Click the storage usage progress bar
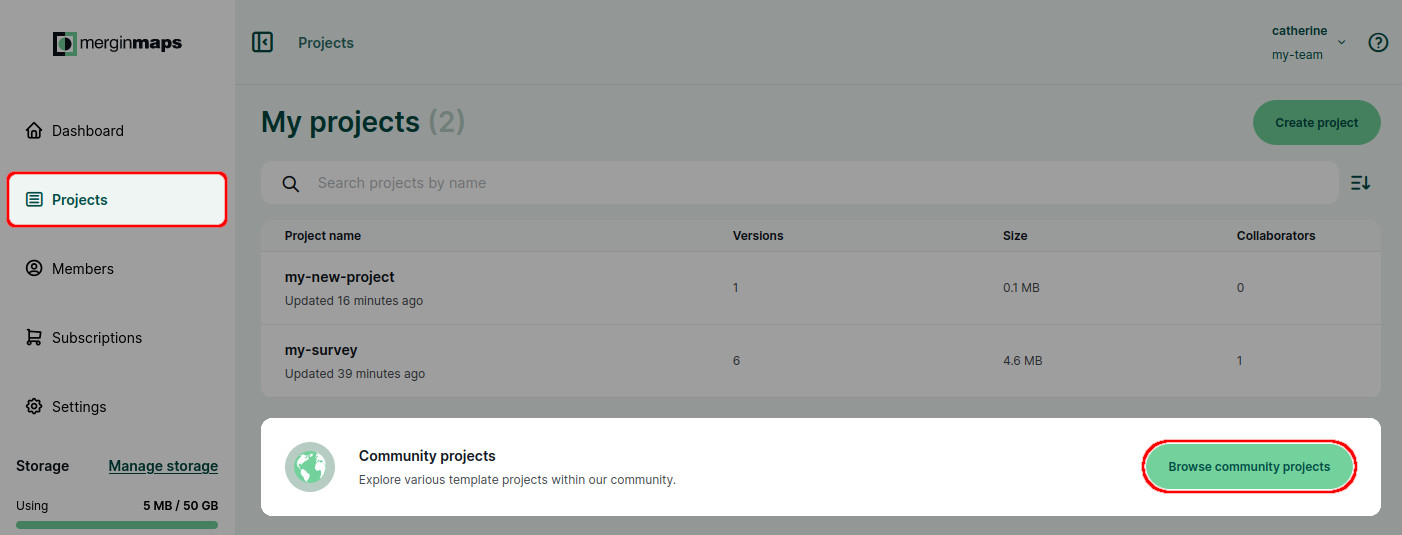1402x535 pixels. tap(117, 524)
